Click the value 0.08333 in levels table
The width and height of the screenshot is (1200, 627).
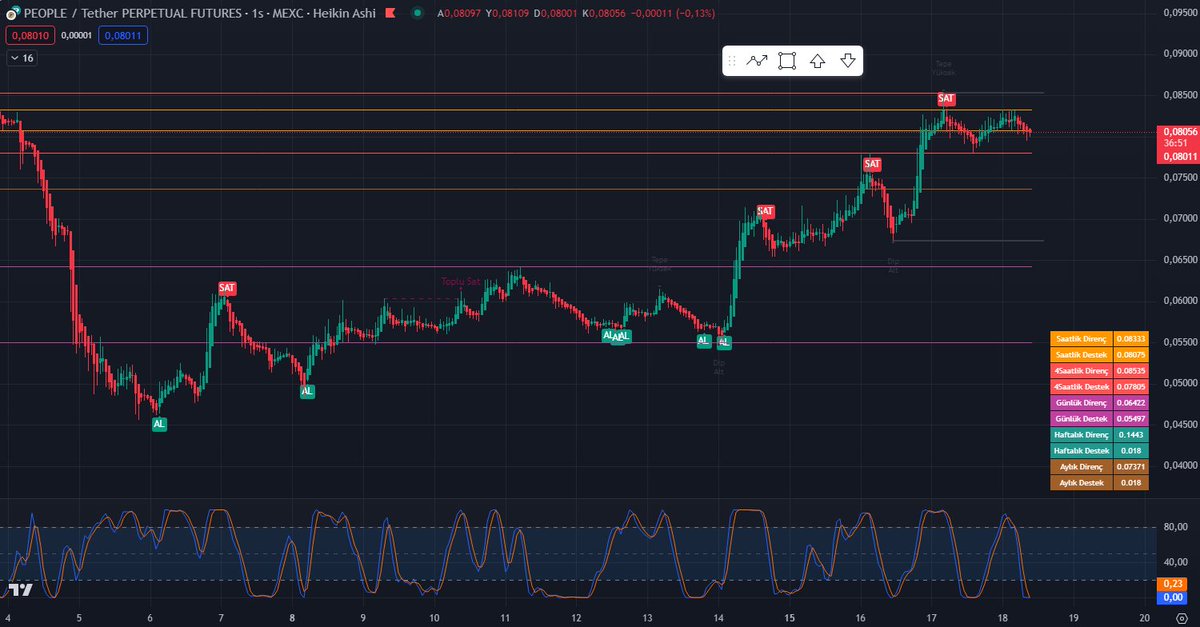(1131, 338)
